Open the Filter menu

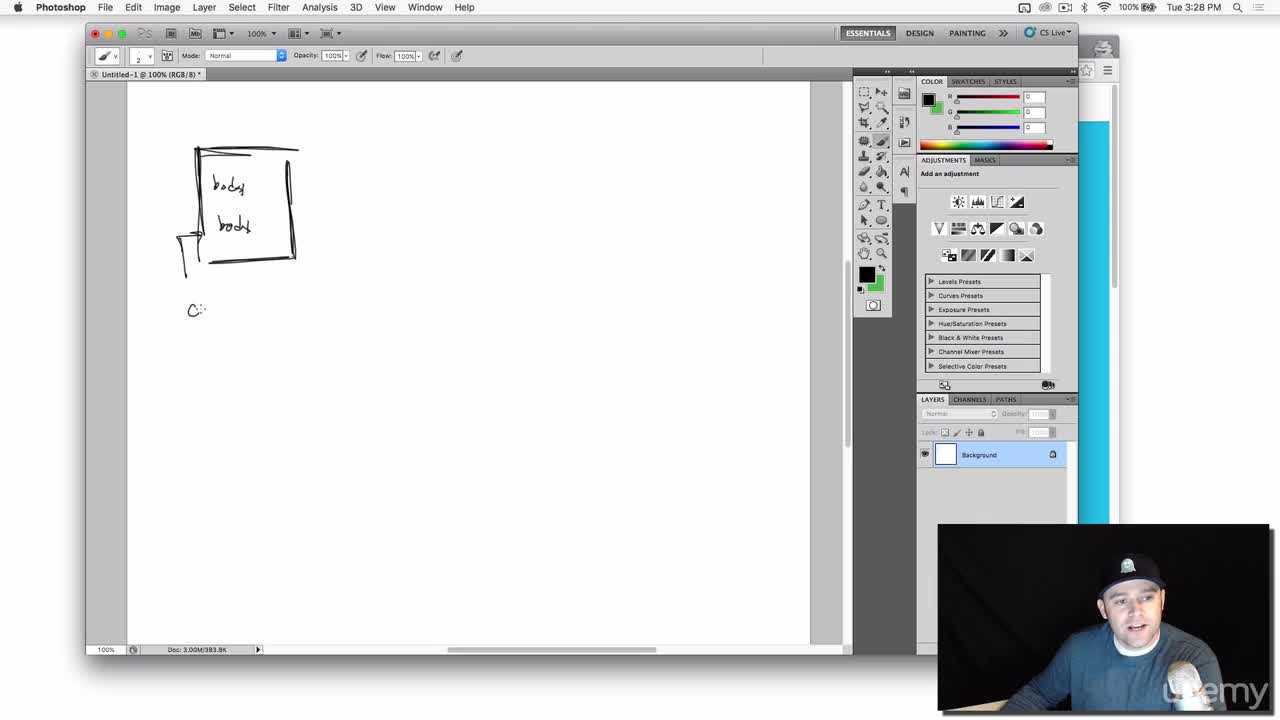(278, 7)
